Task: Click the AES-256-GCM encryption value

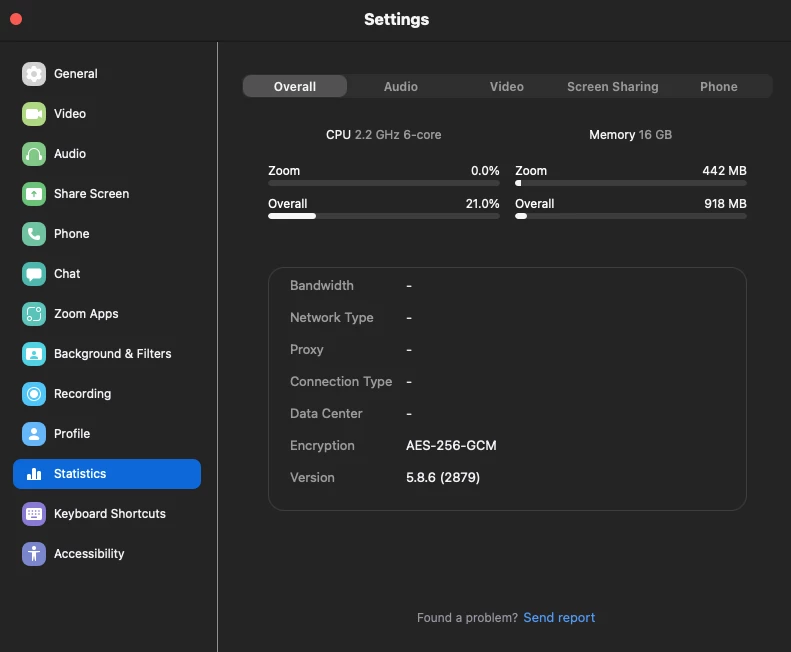Action: (x=451, y=446)
